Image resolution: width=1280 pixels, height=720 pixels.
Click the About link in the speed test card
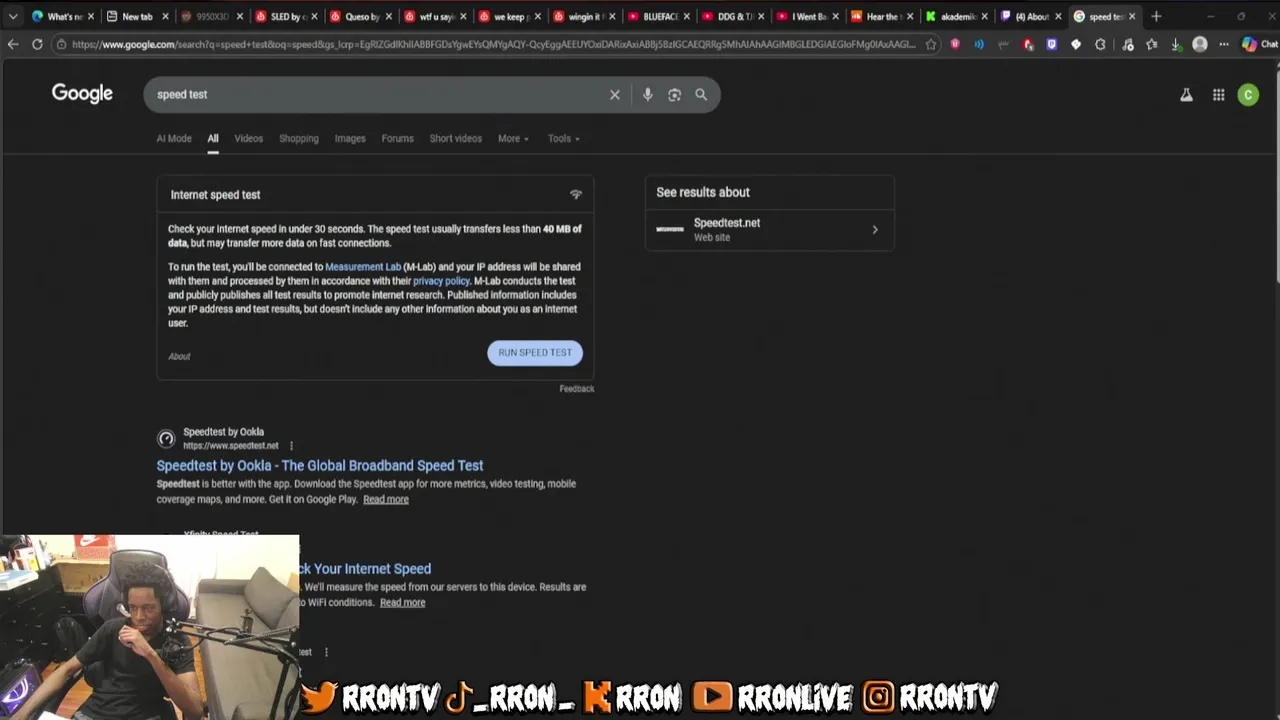(179, 356)
